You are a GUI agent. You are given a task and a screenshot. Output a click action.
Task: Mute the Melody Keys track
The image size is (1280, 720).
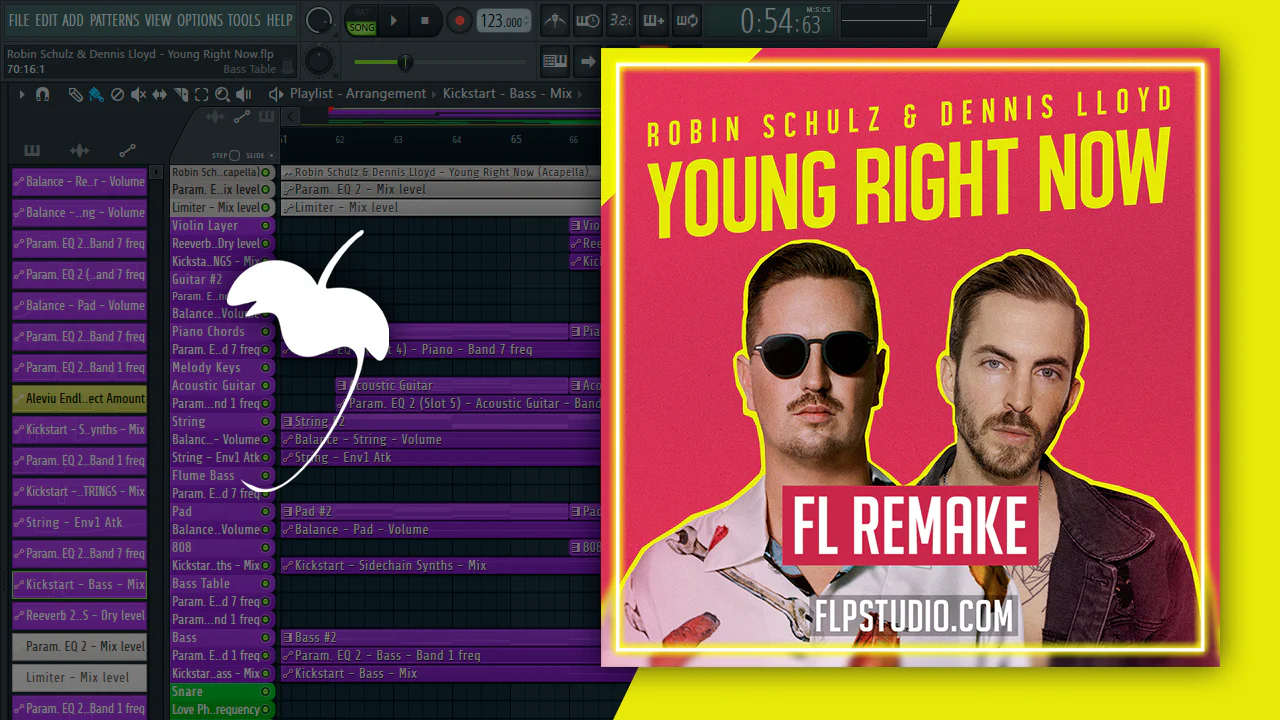coord(266,368)
